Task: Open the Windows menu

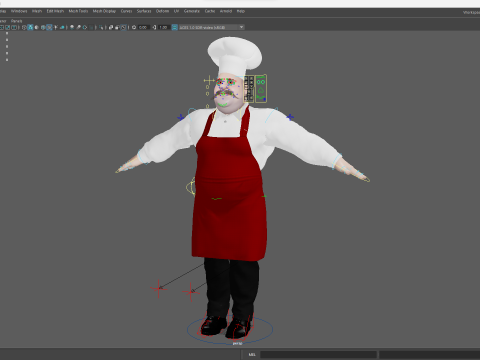Action: [19, 11]
